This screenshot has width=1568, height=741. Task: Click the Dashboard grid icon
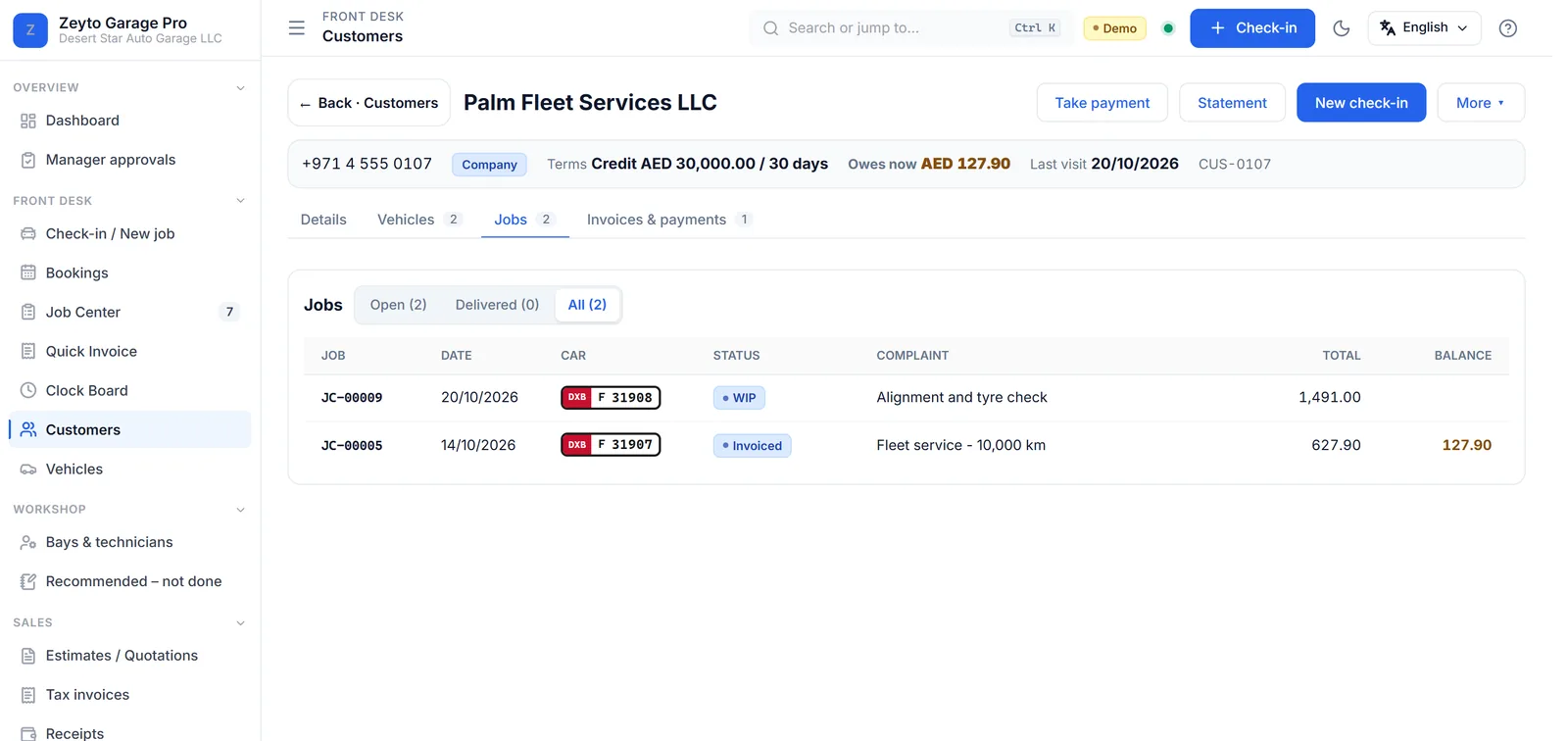28,121
